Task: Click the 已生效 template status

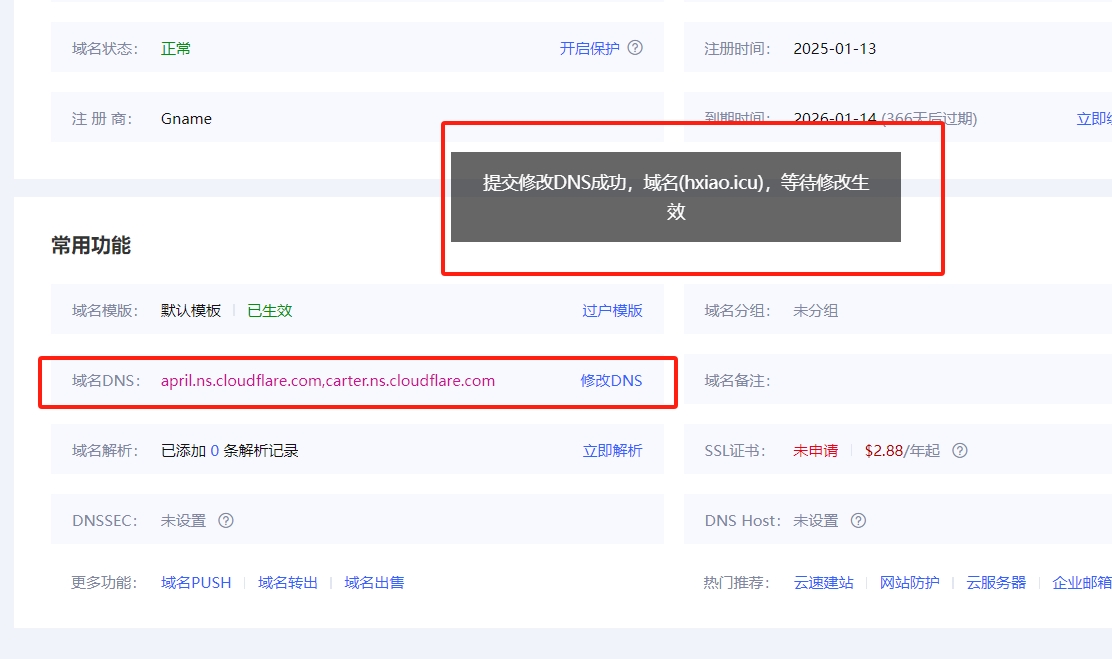Action: coord(269,311)
